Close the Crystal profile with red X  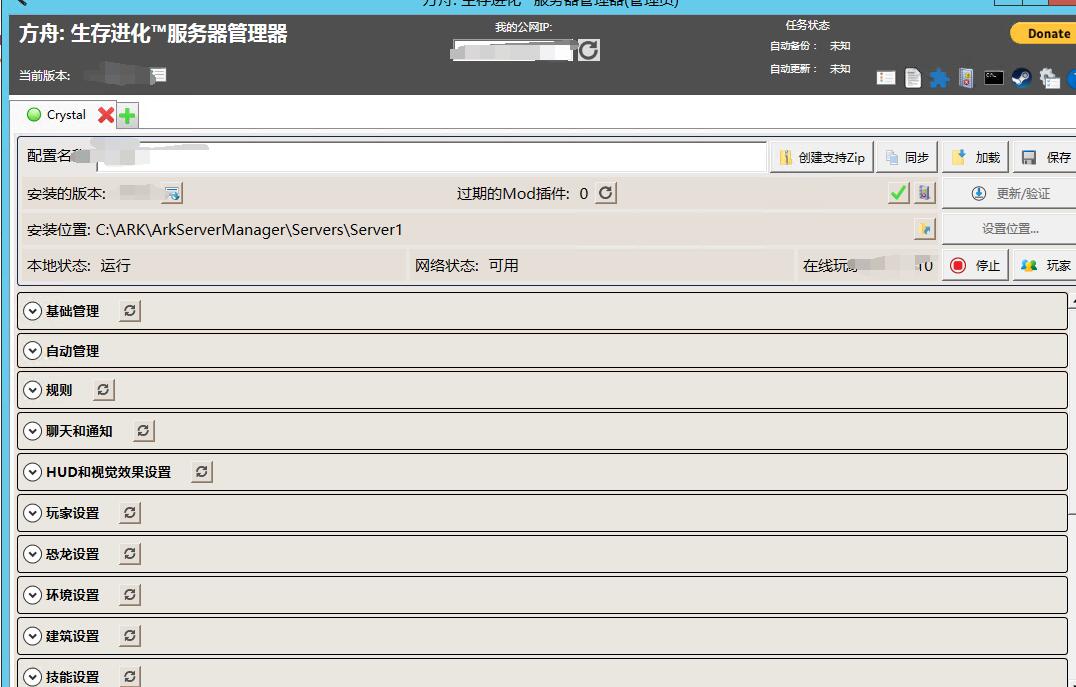[106, 115]
